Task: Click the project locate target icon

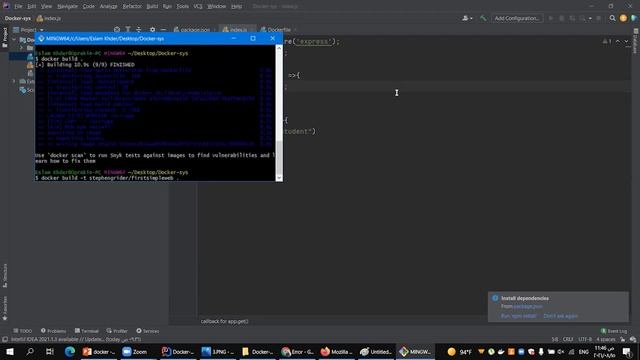Action: [x=117, y=30]
